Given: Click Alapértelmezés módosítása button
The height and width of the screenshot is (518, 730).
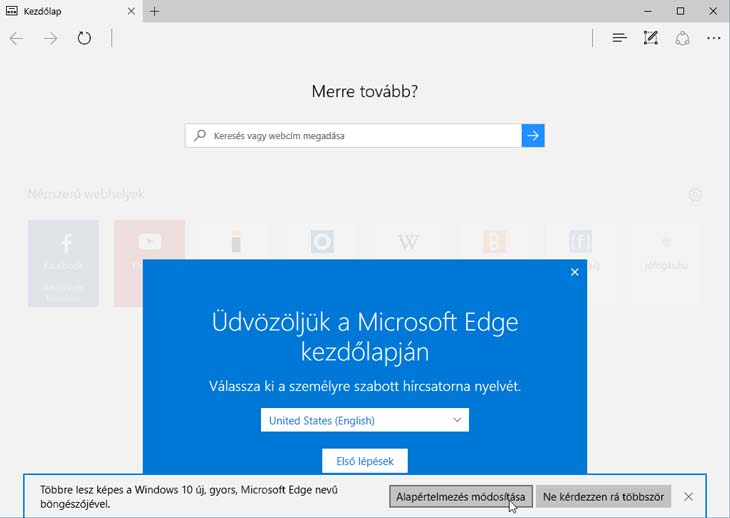Looking at the screenshot, I should click(460, 497).
